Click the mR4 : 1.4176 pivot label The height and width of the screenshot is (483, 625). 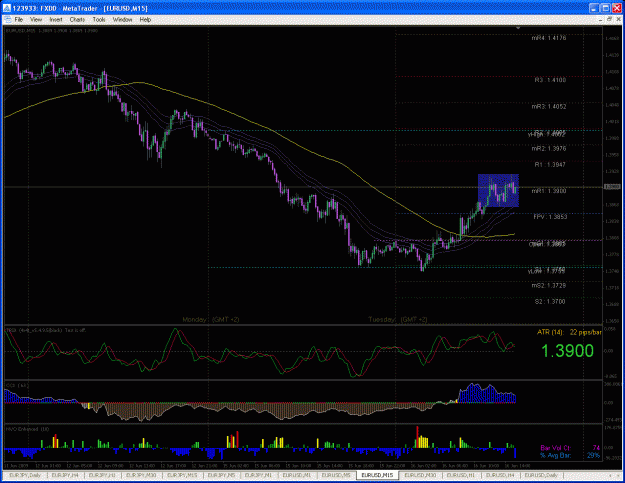(548, 38)
